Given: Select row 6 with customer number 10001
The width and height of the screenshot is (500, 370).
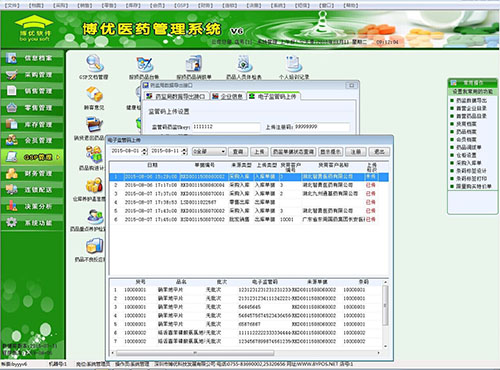Looking at the screenshot, I should [249, 219].
